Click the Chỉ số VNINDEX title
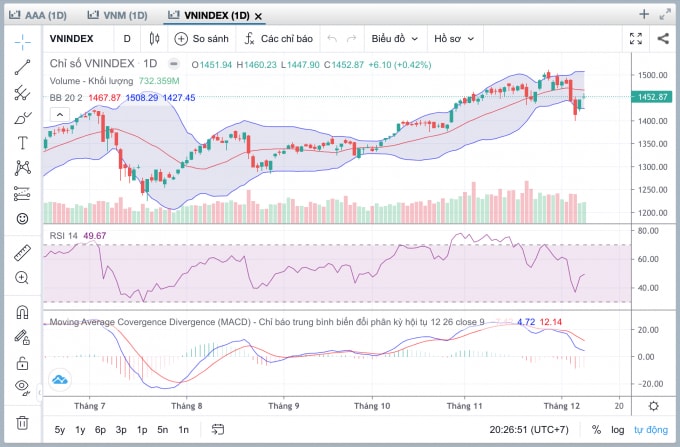 coord(92,64)
